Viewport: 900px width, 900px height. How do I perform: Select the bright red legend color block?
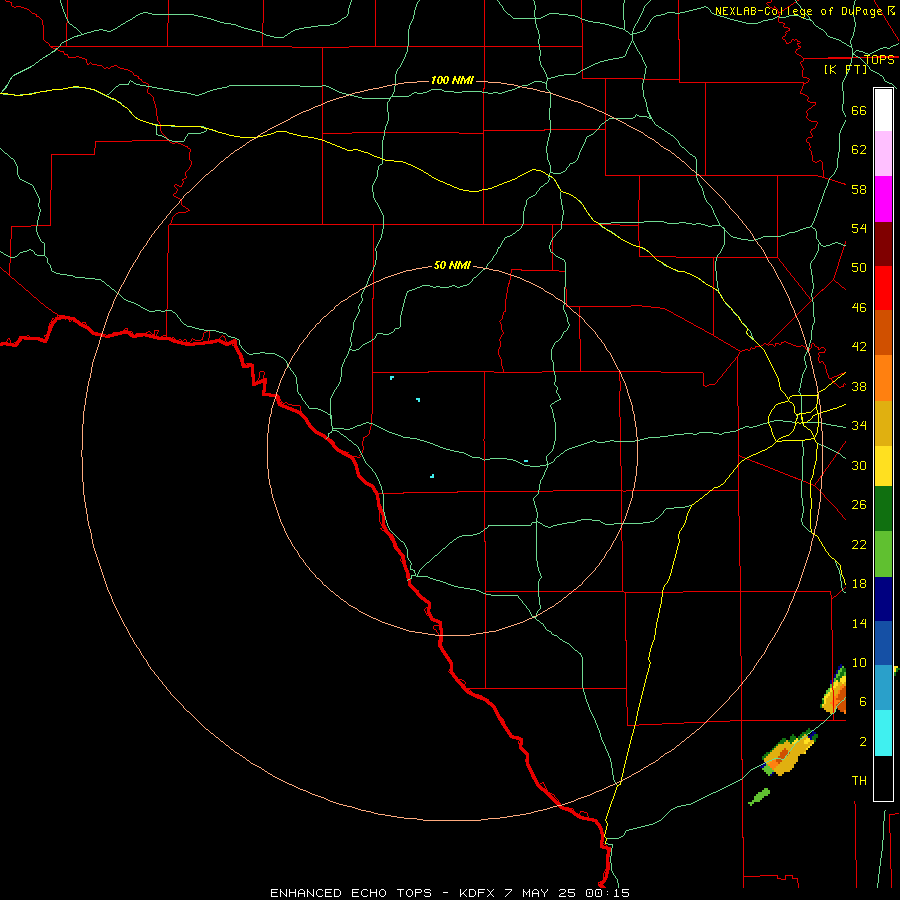coord(883,288)
